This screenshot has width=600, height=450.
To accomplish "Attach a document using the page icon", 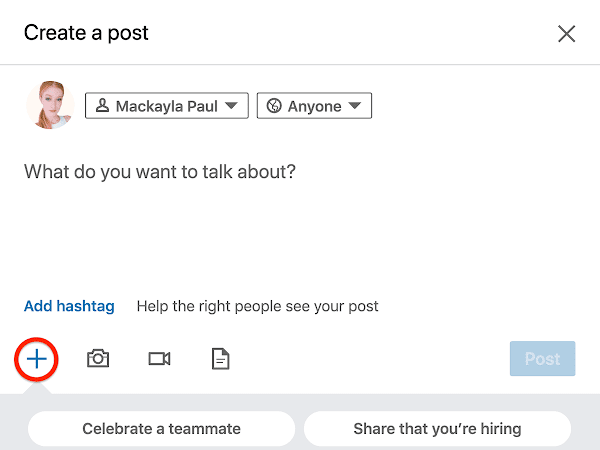I will pos(220,358).
